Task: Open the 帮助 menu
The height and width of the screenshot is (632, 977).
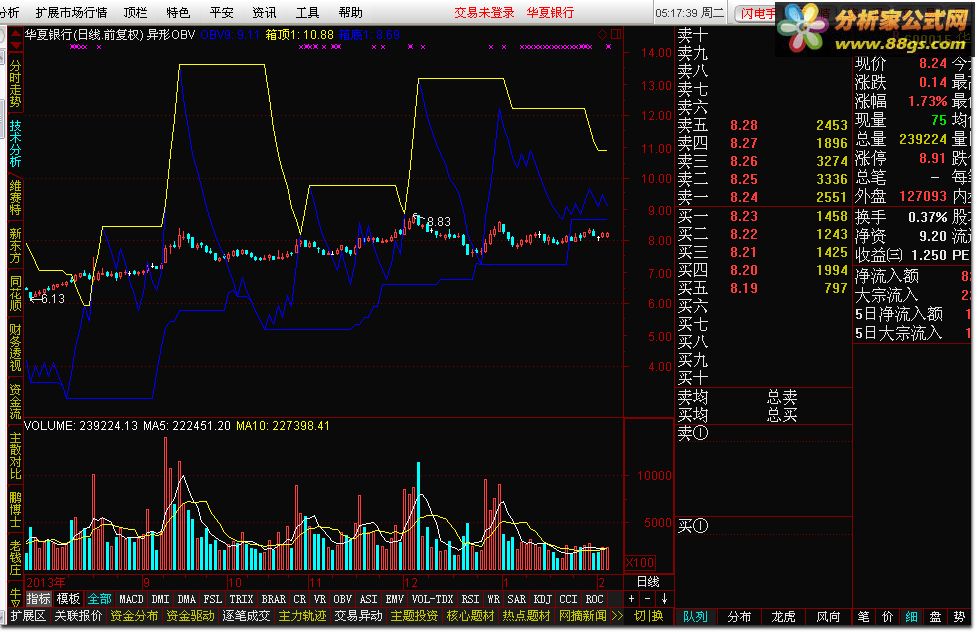Action: (350, 12)
